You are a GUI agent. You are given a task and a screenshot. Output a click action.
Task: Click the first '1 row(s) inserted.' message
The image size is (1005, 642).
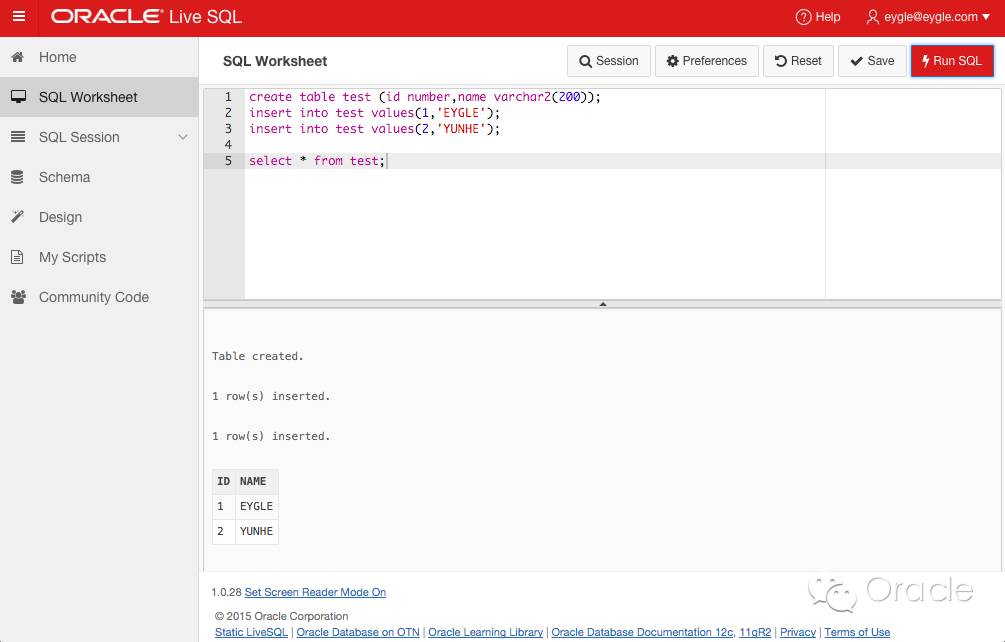point(271,396)
